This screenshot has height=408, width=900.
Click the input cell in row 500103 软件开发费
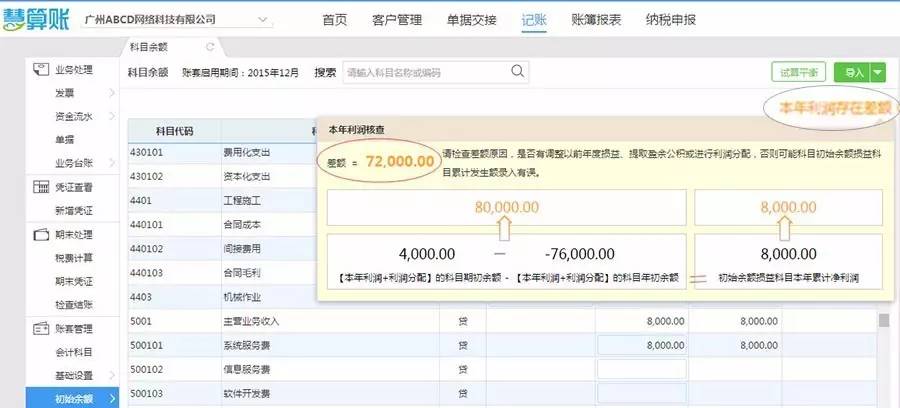tap(642, 393)
